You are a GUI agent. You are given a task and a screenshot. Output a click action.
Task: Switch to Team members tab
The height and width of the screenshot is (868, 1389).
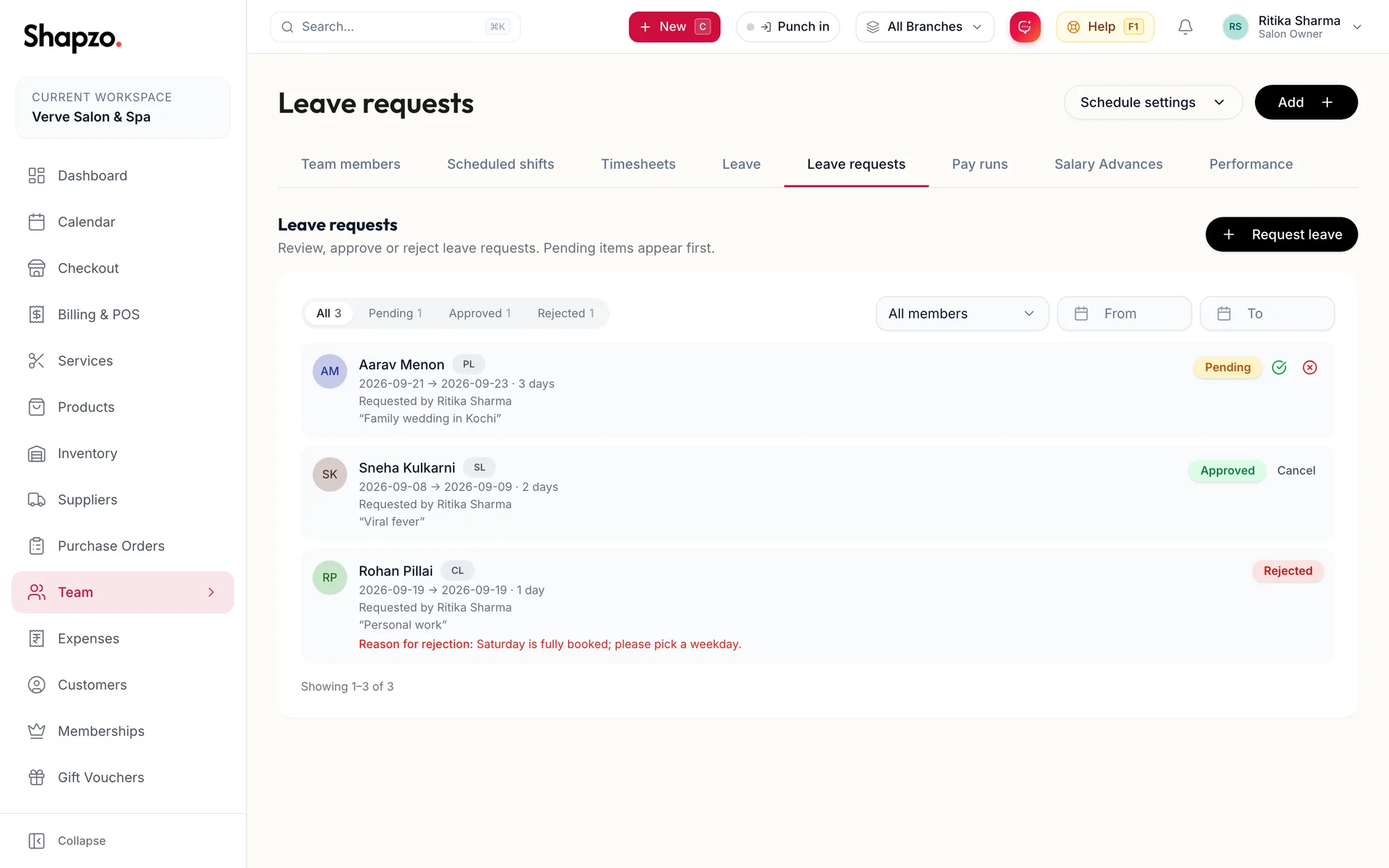pyautogui.click(x=351, y=164)
